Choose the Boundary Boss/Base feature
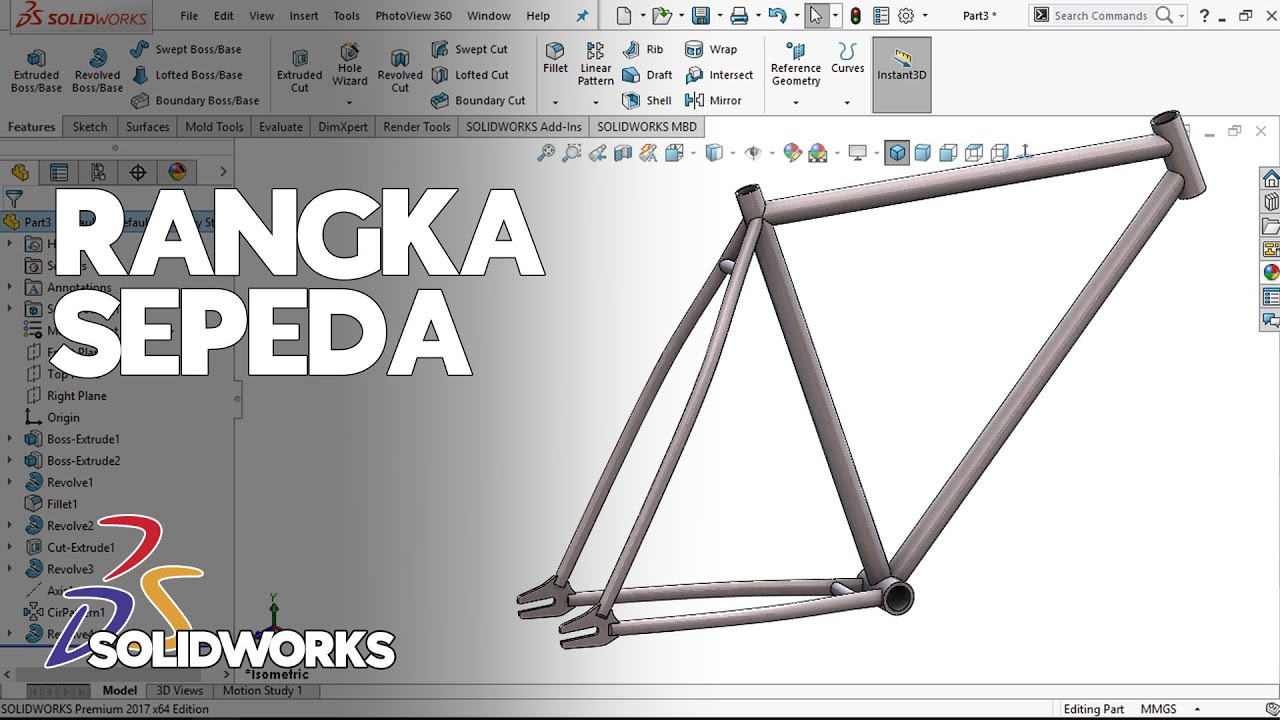 [195, 100]
